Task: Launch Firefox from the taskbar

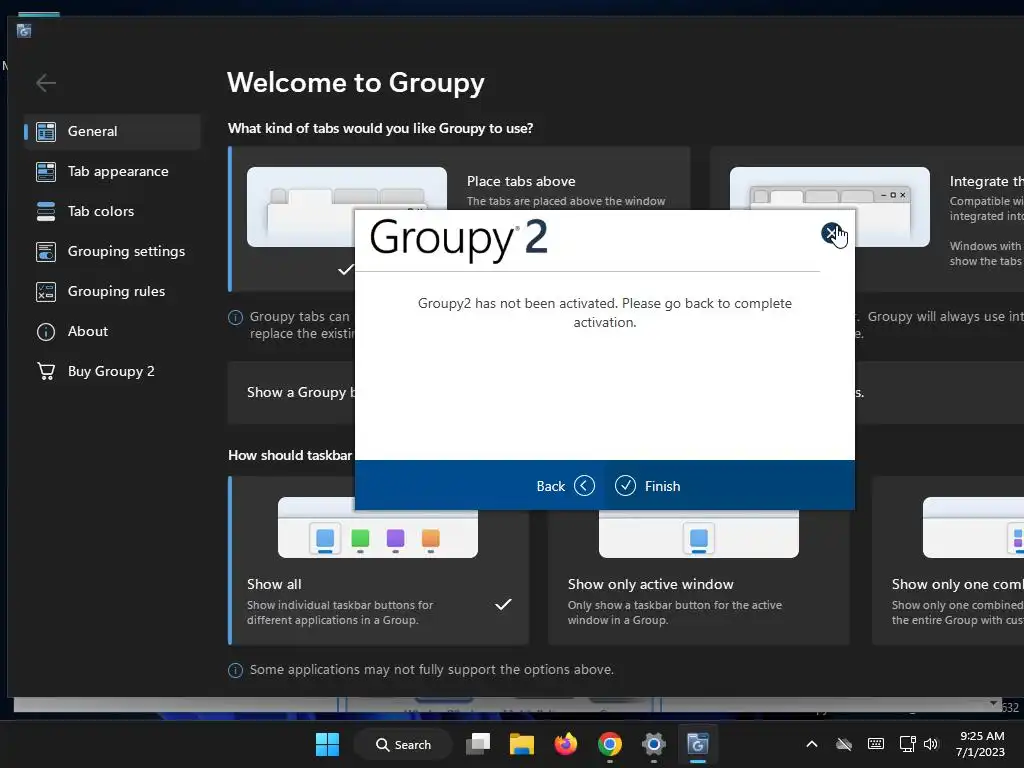Action: [x=566, y=744]
